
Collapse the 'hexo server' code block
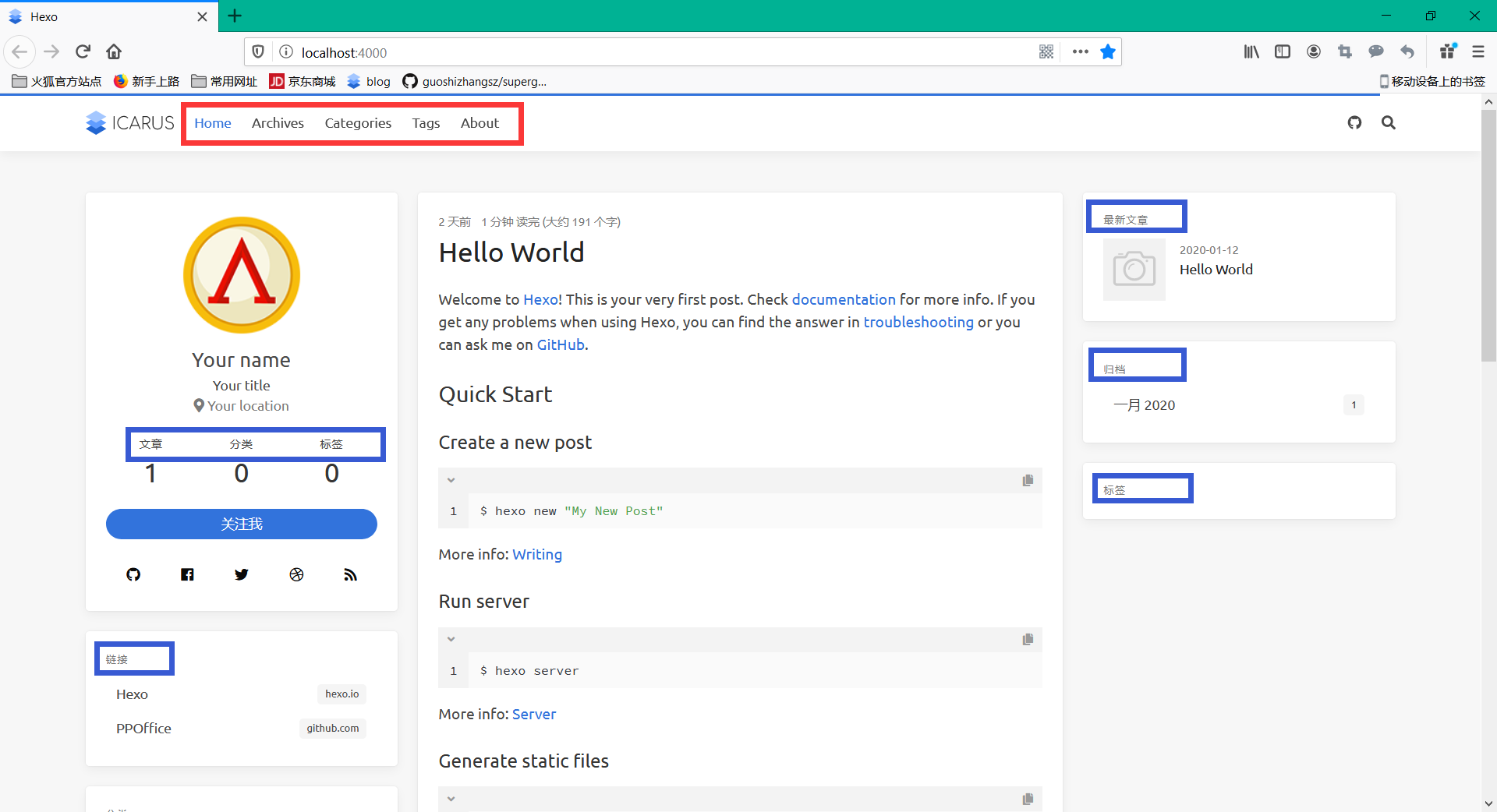[x=451, y=639]
